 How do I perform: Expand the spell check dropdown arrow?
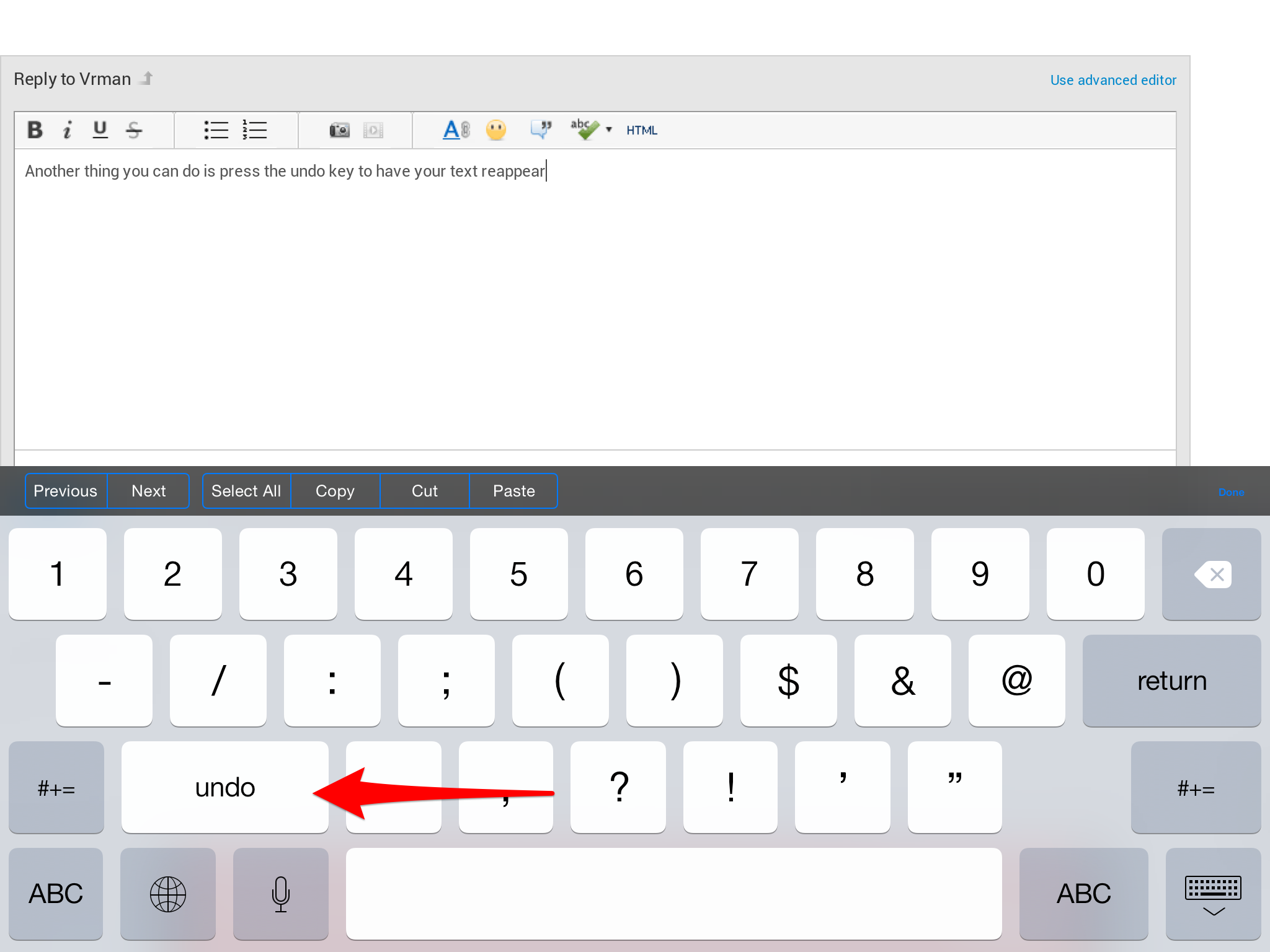click(609, 130)
